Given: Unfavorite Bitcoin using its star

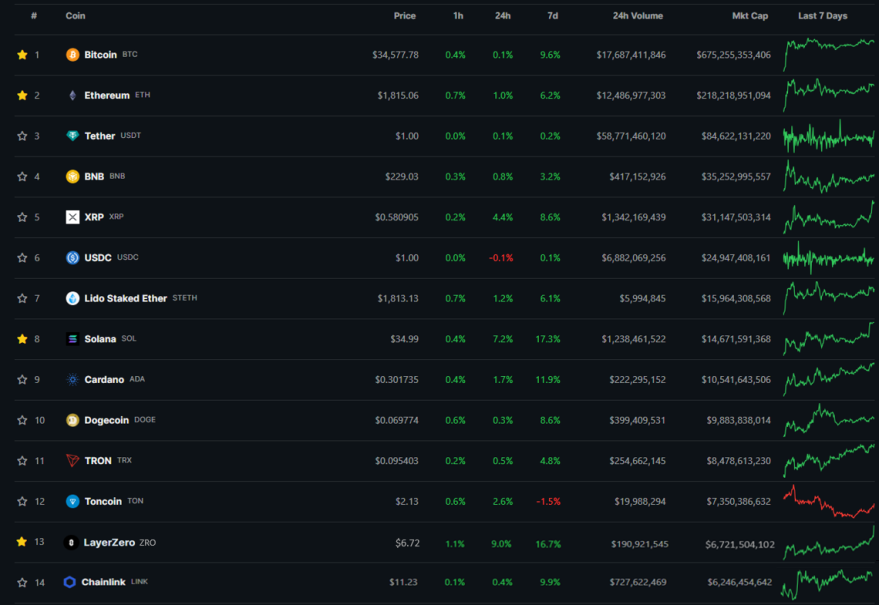Looking at the screenshot, I should point(22,54).
